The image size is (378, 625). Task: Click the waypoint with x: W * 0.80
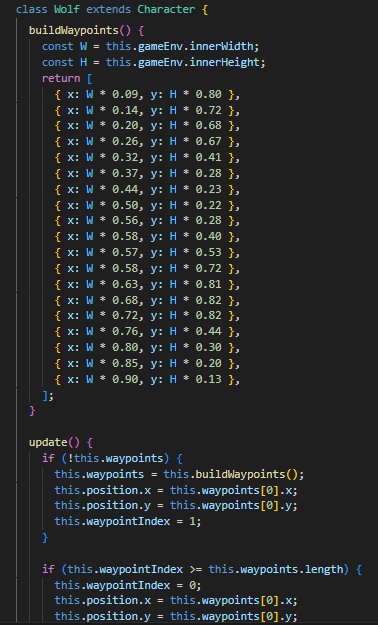(x=148, y=348)
